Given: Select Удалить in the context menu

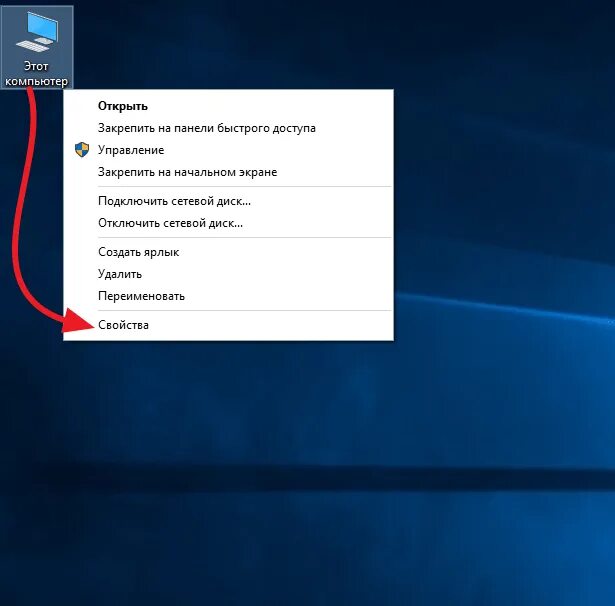Looking at the screenshot, I should pyautogui.click(x=228, y=274).
